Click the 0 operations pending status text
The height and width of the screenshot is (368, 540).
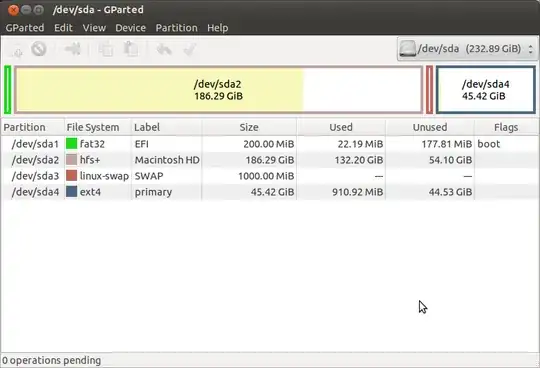52,360
